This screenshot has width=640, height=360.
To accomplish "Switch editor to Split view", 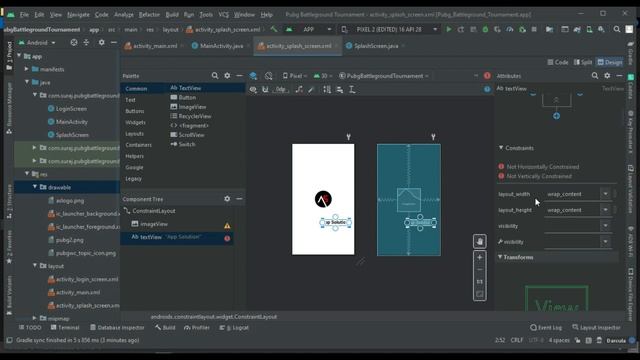I will 582,62.
